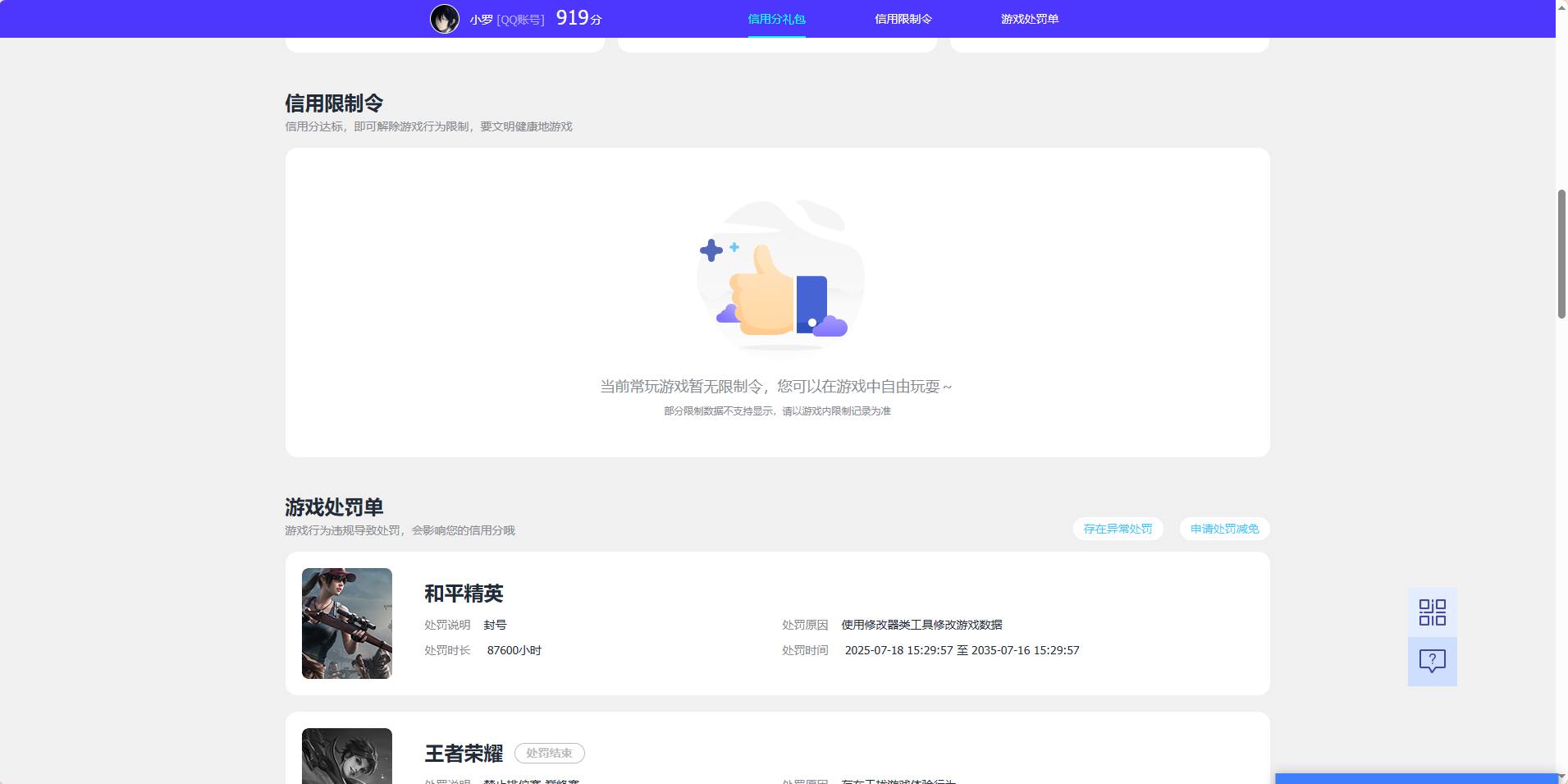
Task: Click the 王者荣耀 game thumbnail
Action: [x=347, y=756]
